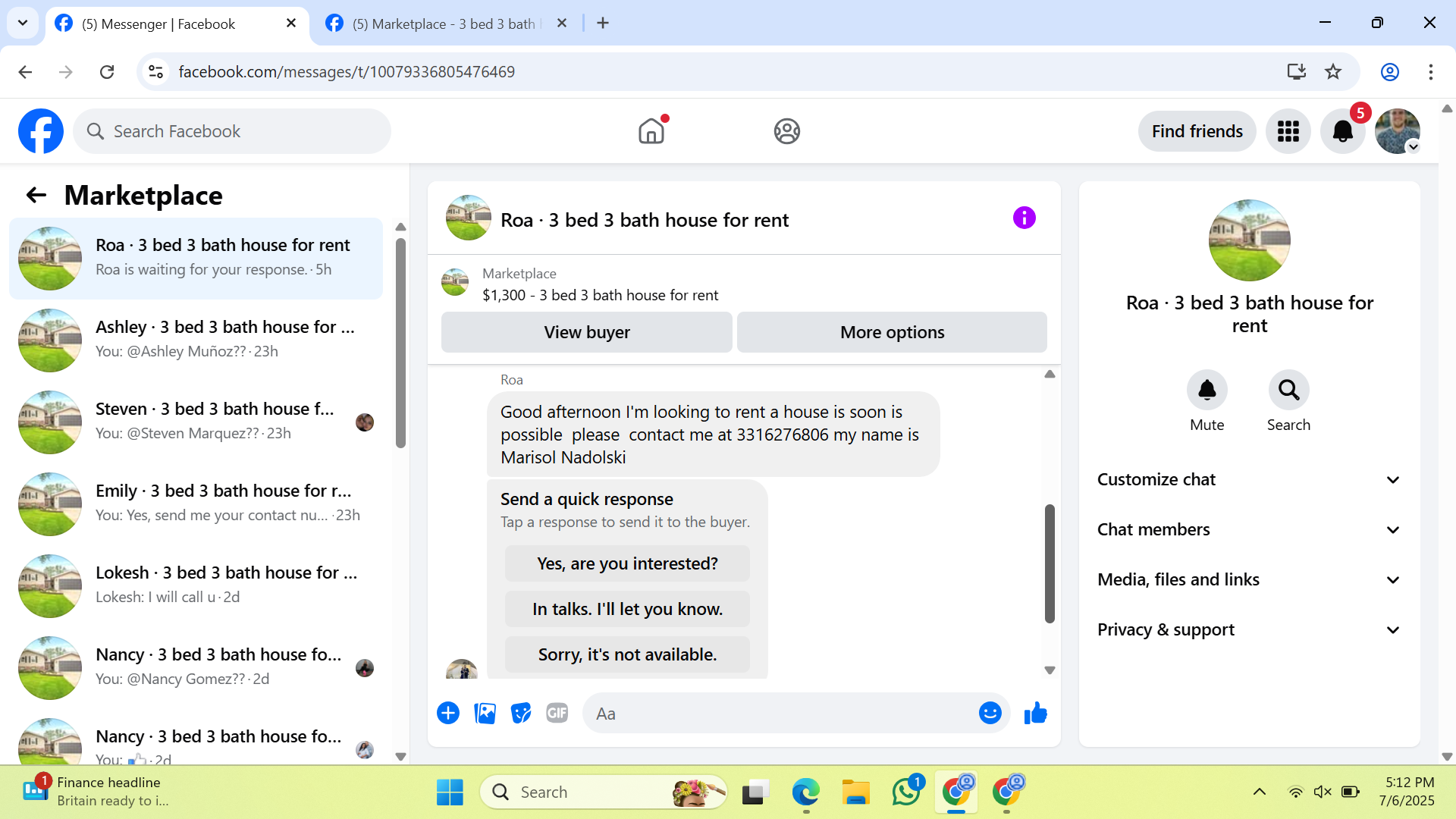The height and width of the screenshot is (819, 1456).
Task: Open WhatsApp from the taskbar
Action: tap(906, 792)
